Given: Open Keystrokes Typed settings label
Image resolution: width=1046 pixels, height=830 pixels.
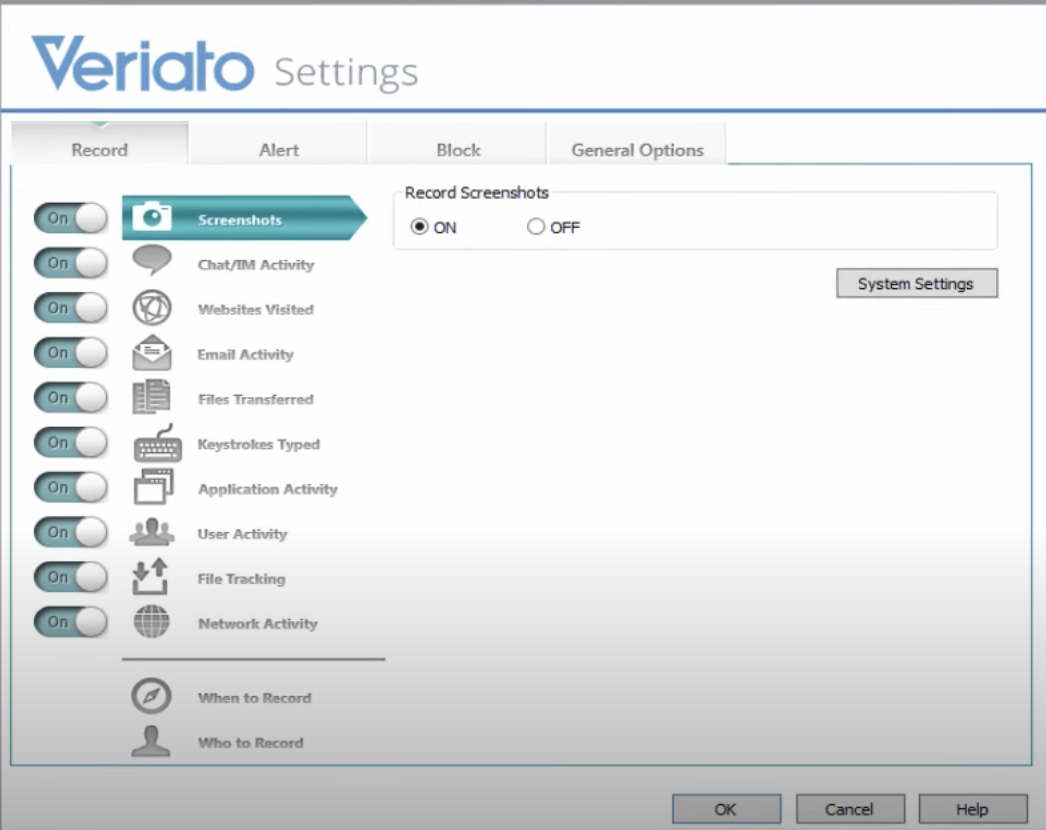Looking at the screenshot, I should click(259, 444).
